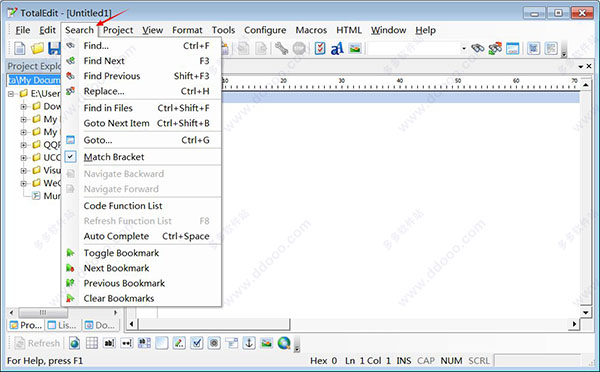Choose Goto... in the Search menu
Viewport: 600px width, 372px height.
[142, 140]
